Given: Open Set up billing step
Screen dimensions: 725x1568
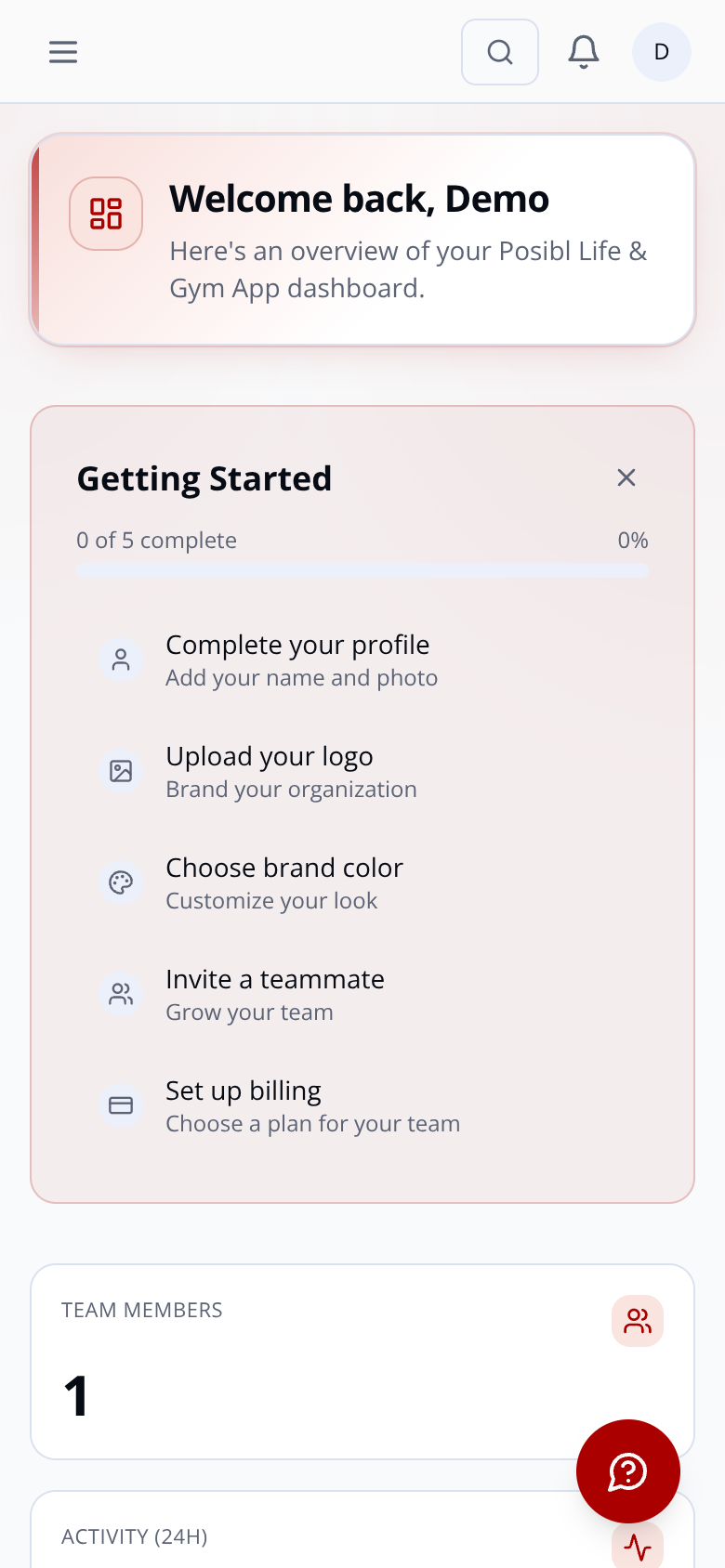Looking at the screenshot, I should click(x=362, y=1105).
